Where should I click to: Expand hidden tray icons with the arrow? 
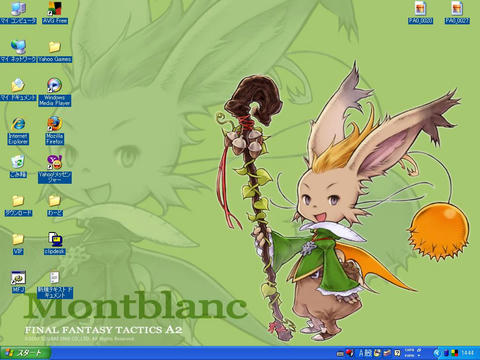(437, 353)
